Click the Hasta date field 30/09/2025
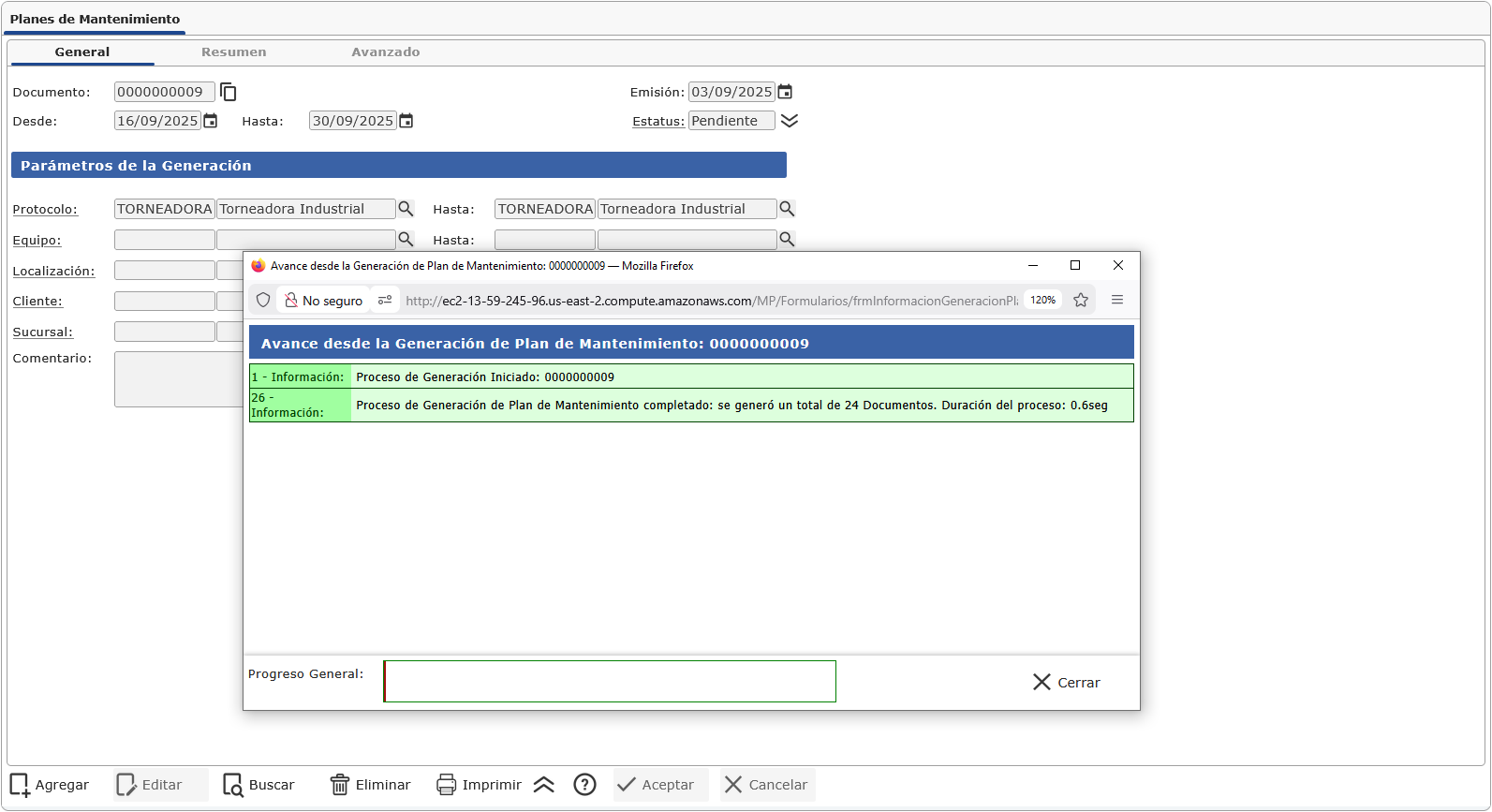Screen dimensions: 1492x812 (x=352, y=121)
